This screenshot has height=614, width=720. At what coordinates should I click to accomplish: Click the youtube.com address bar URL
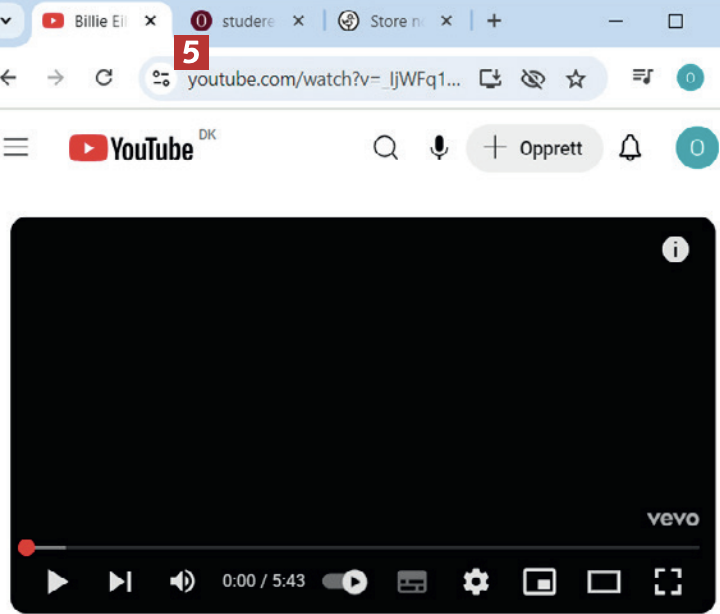pos(324,79)
